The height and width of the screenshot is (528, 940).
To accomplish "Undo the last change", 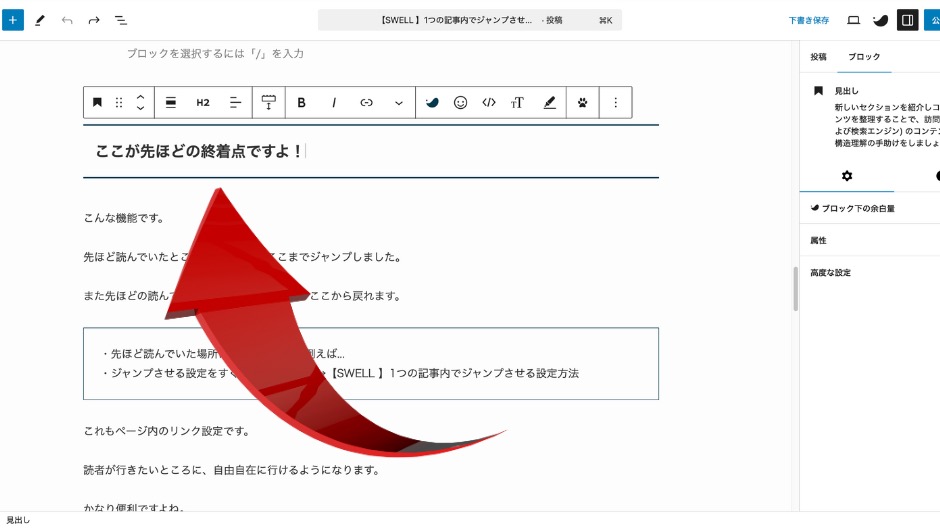I will (x=67, y=20).
